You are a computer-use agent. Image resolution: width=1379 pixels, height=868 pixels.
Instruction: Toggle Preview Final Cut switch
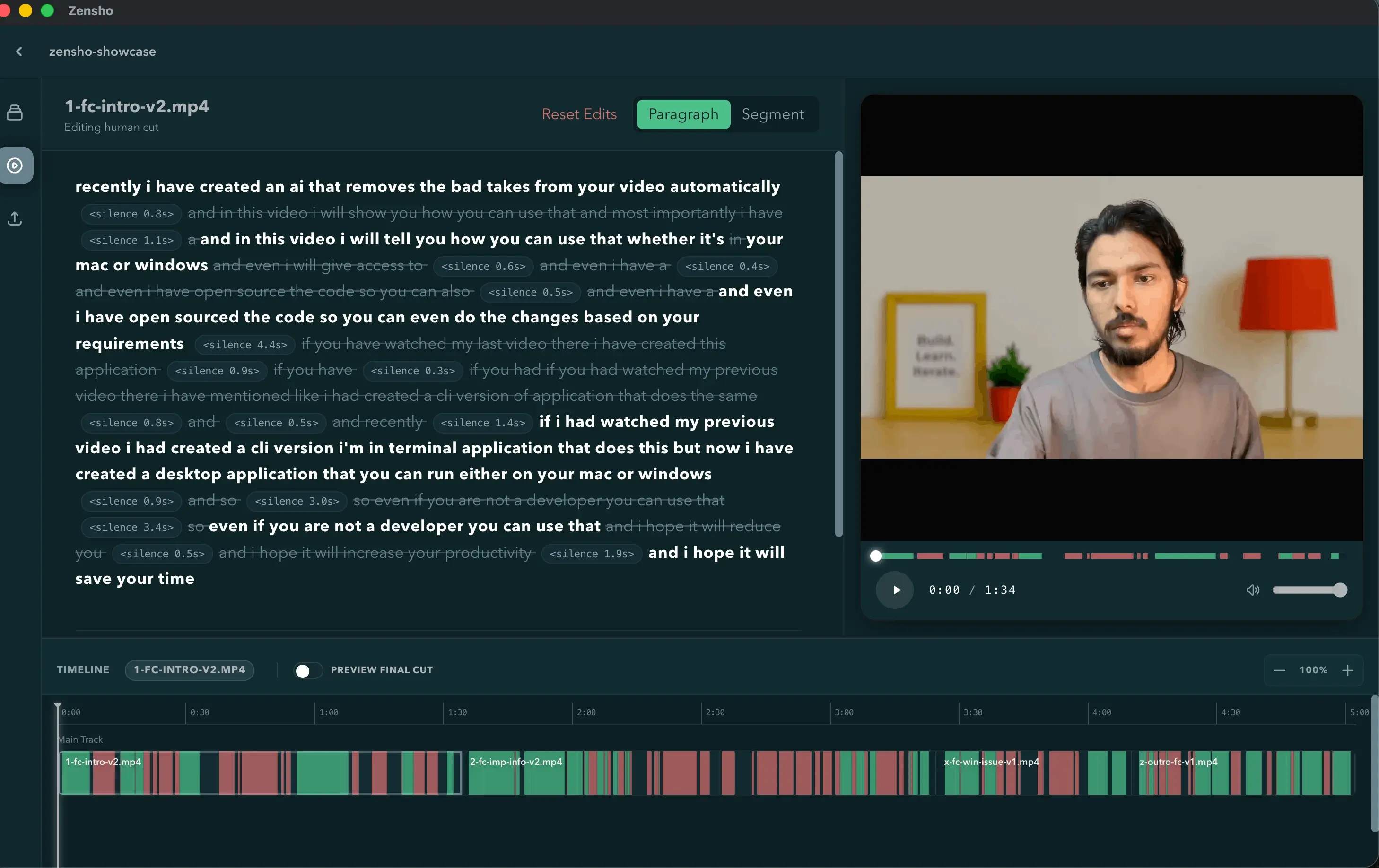(x=308, y=670)
